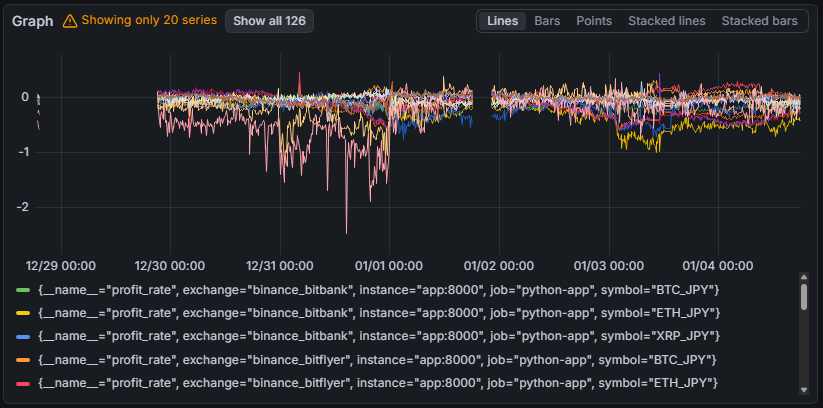Click the orange warning triangle icon
823x408 pixels.
click(x=69, y=21)
